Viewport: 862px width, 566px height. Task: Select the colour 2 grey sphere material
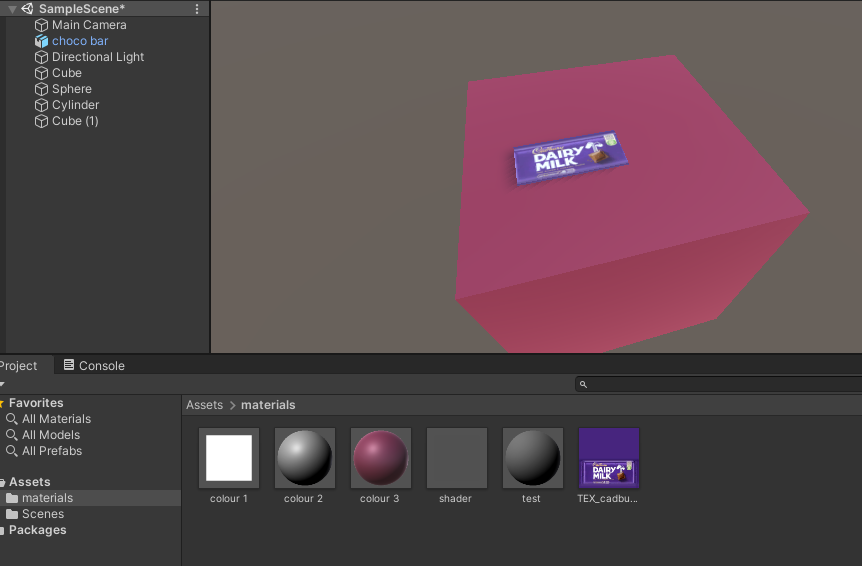click(x=305, y=458)
